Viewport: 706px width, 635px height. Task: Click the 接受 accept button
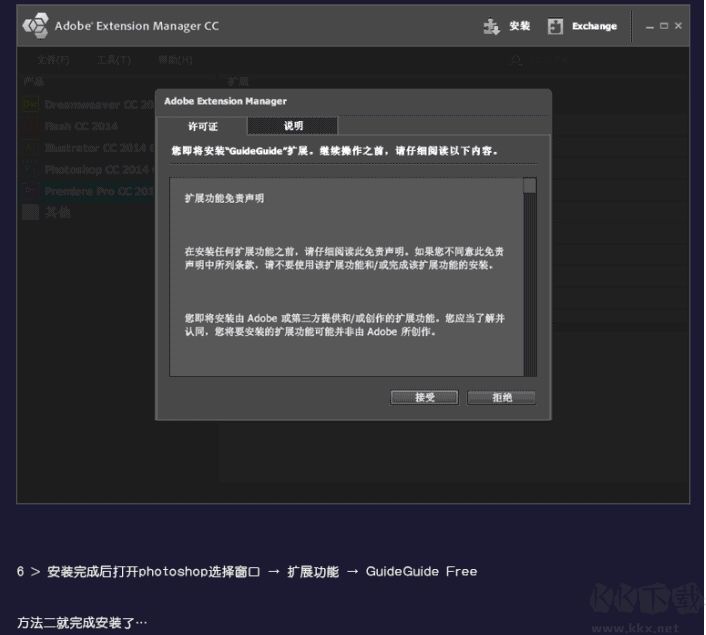tap(424, 397)
